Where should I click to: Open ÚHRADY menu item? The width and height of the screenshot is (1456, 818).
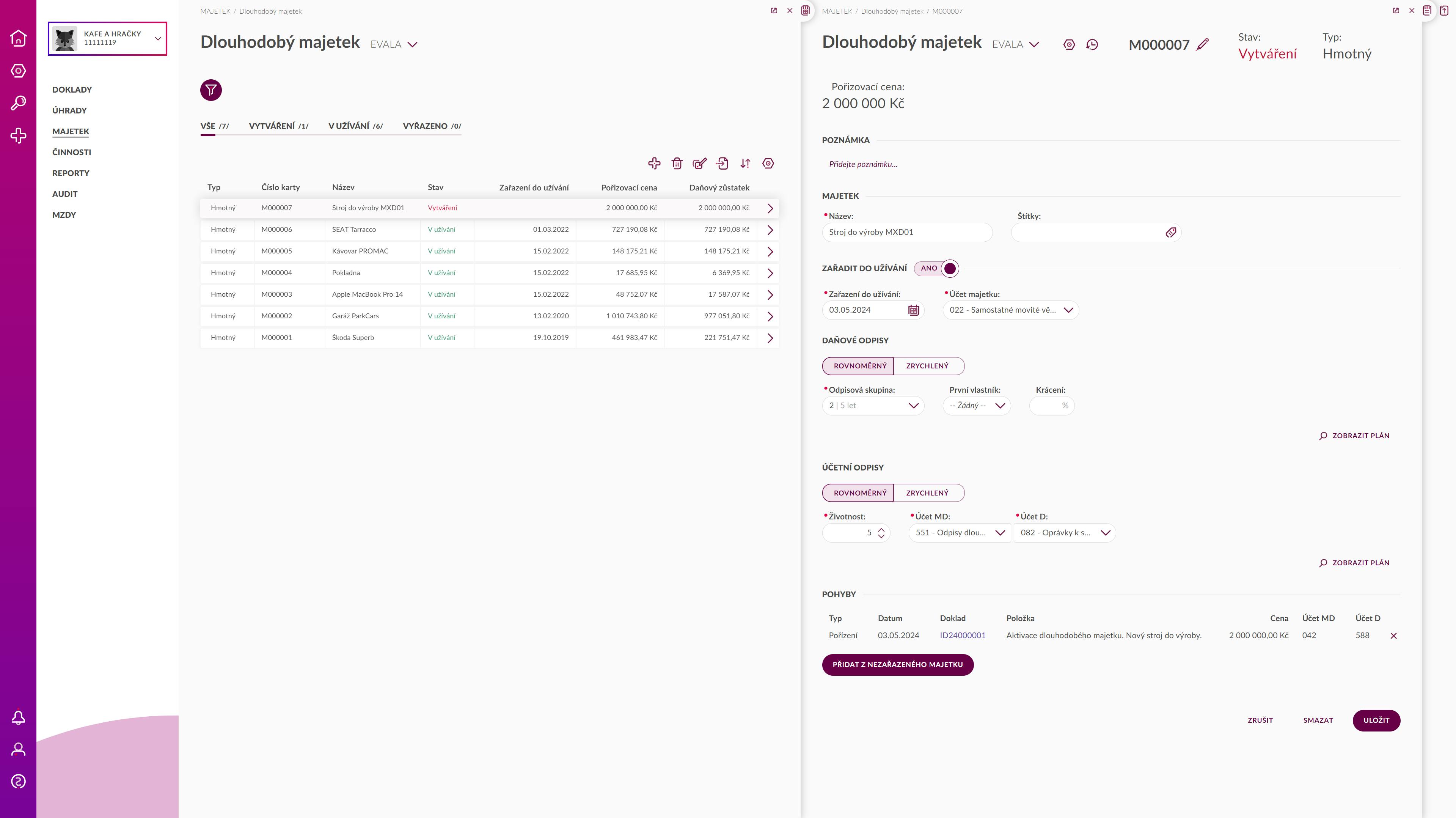pyautogui.click(x=69, y=110)
